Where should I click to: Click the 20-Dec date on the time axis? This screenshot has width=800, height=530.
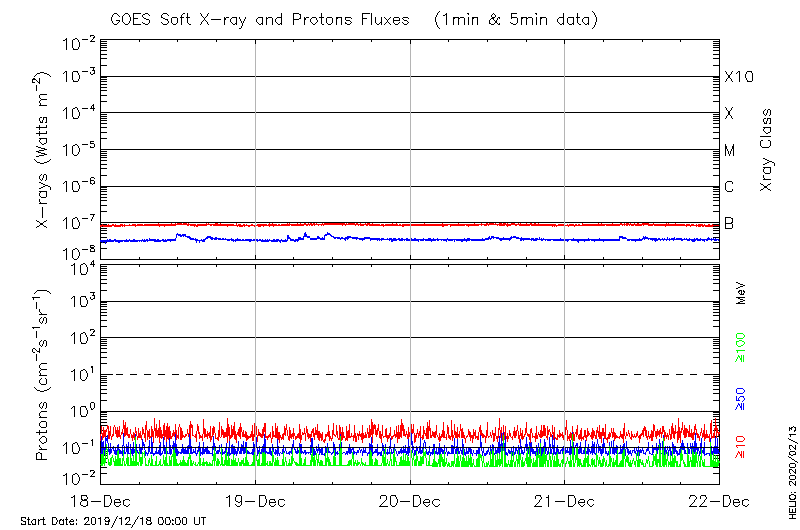point(410,501)
